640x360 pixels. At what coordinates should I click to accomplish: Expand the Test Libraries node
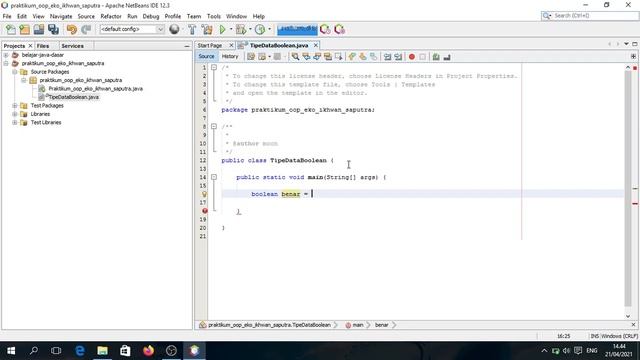tap(15, 122)
